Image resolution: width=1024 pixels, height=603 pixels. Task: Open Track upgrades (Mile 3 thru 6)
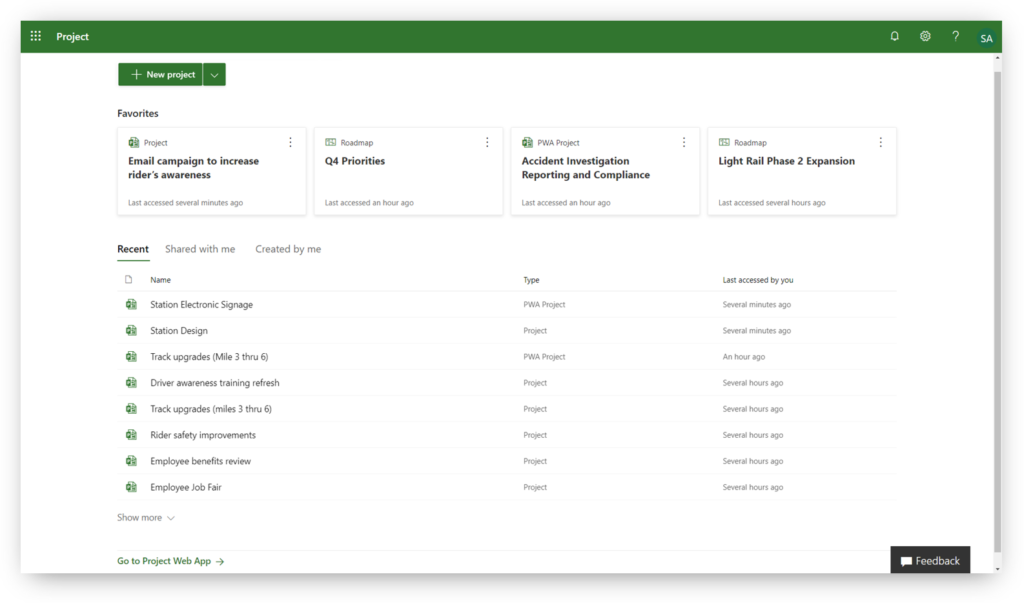click(209, 357)
